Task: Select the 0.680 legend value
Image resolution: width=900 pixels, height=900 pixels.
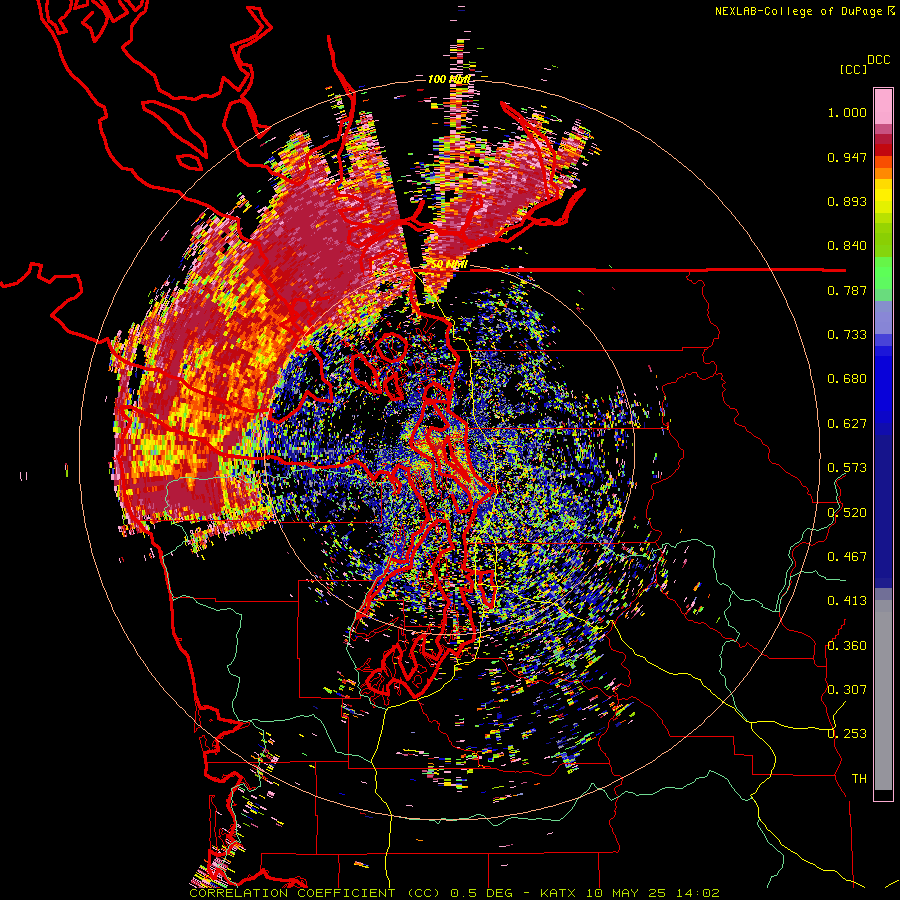Action: point(847,379)
